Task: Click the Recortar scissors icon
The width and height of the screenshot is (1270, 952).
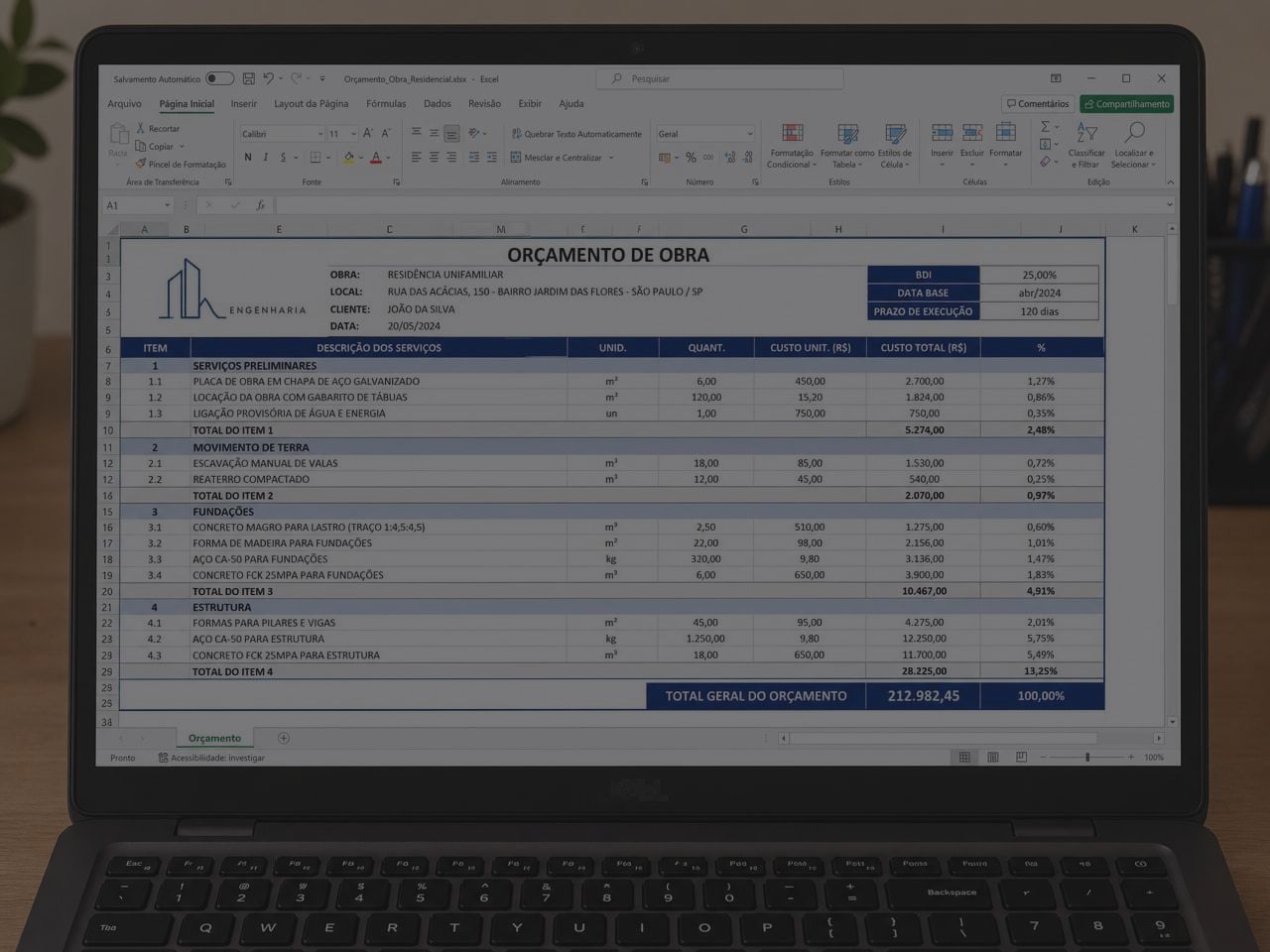Action: click(141, 128)
